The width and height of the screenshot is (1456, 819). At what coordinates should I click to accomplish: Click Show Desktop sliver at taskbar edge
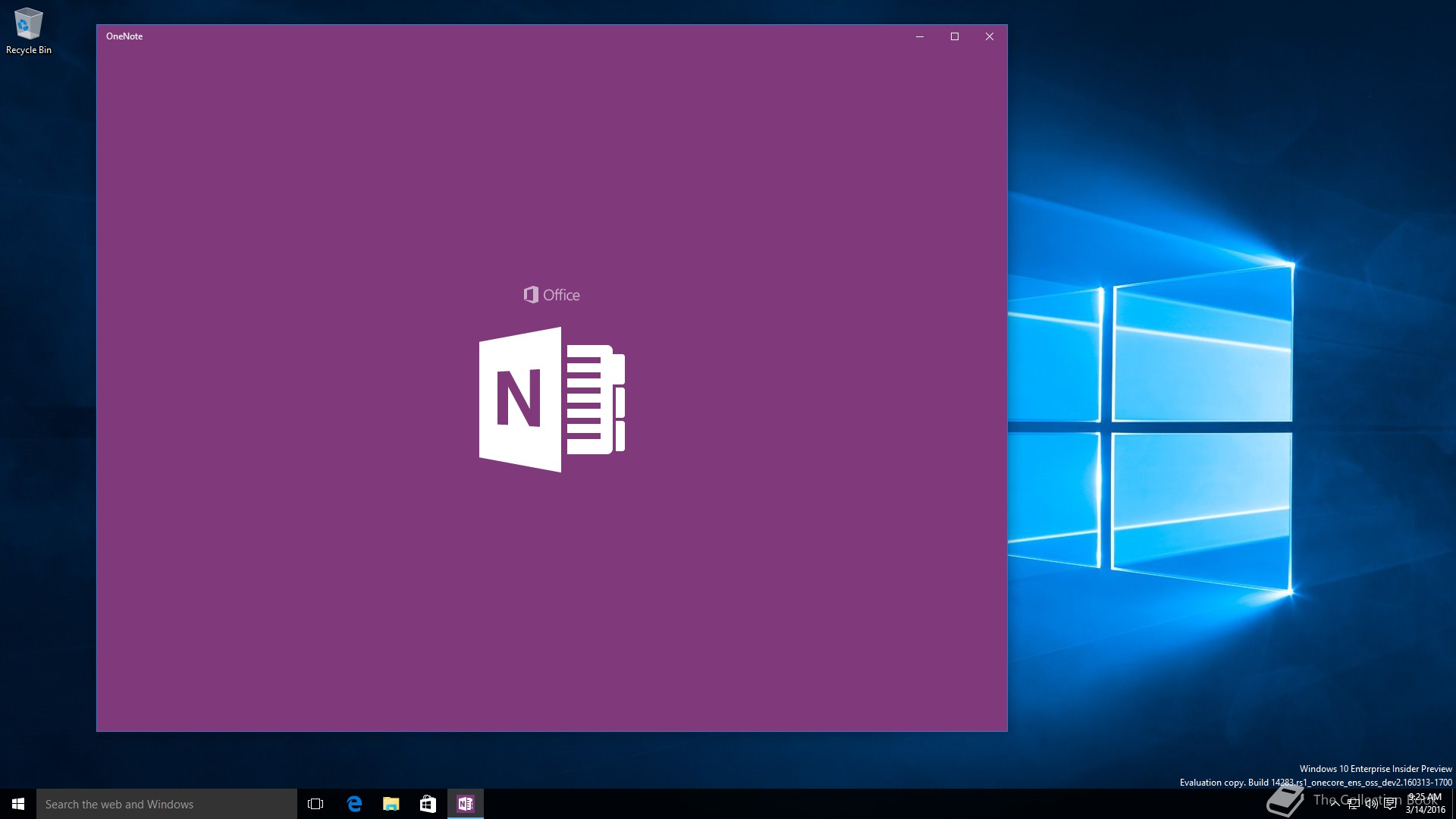(1454, 804)
